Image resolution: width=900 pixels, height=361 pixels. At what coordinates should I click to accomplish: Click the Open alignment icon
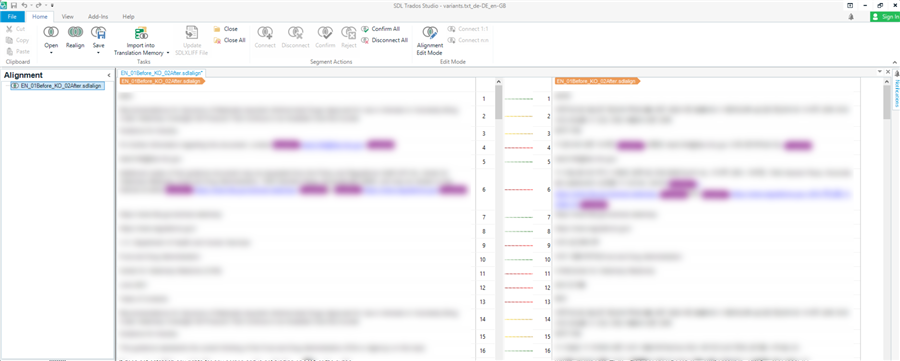point(51,33)
